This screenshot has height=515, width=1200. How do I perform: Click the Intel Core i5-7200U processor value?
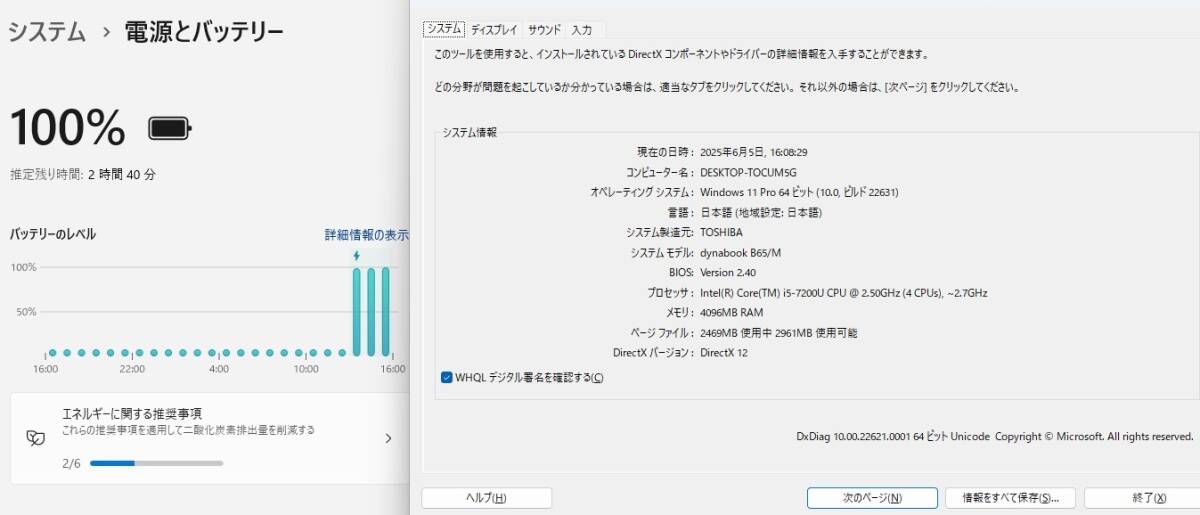844,293
